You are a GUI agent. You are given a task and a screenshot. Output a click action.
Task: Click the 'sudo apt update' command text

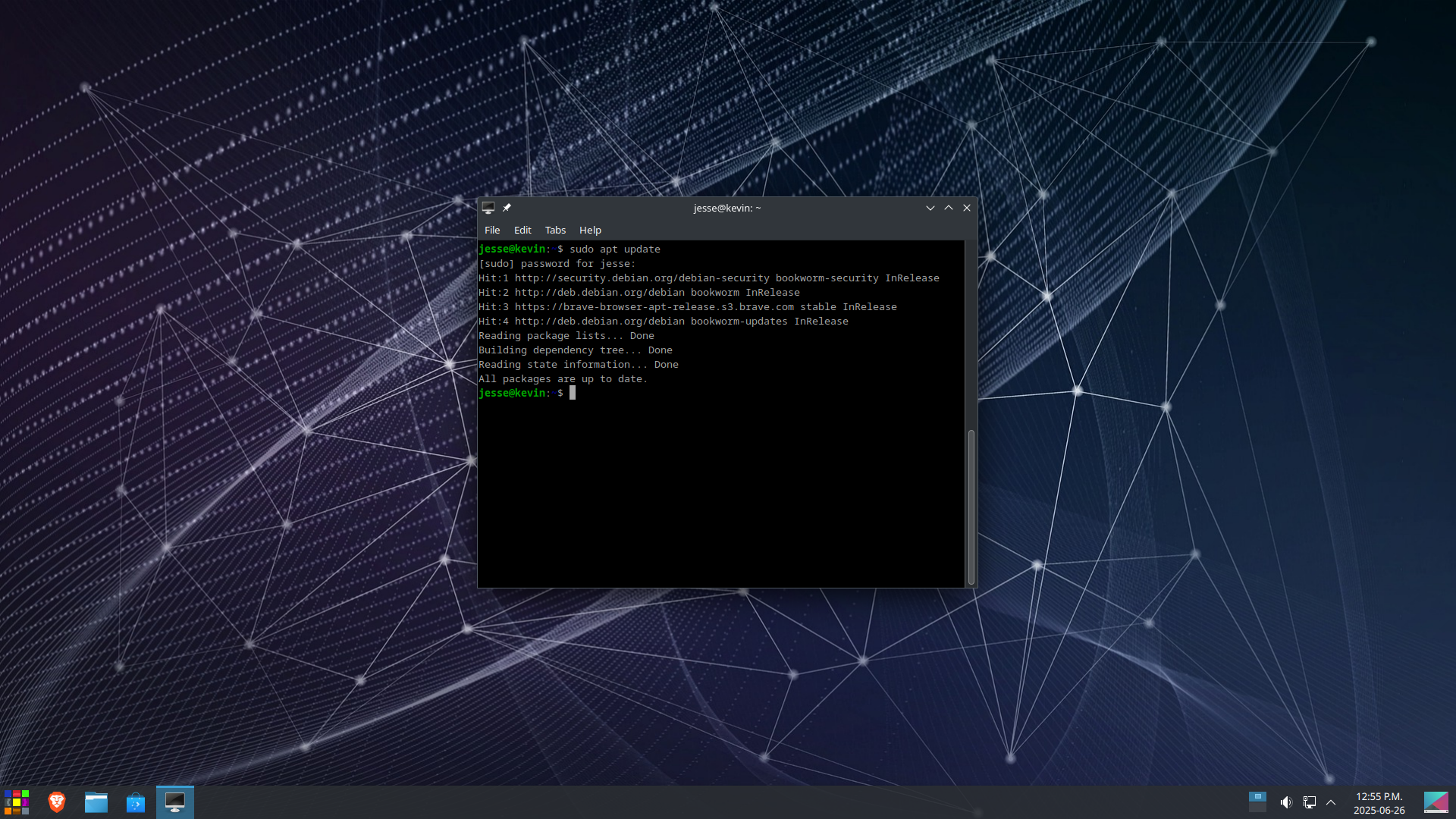click(615, 249)
